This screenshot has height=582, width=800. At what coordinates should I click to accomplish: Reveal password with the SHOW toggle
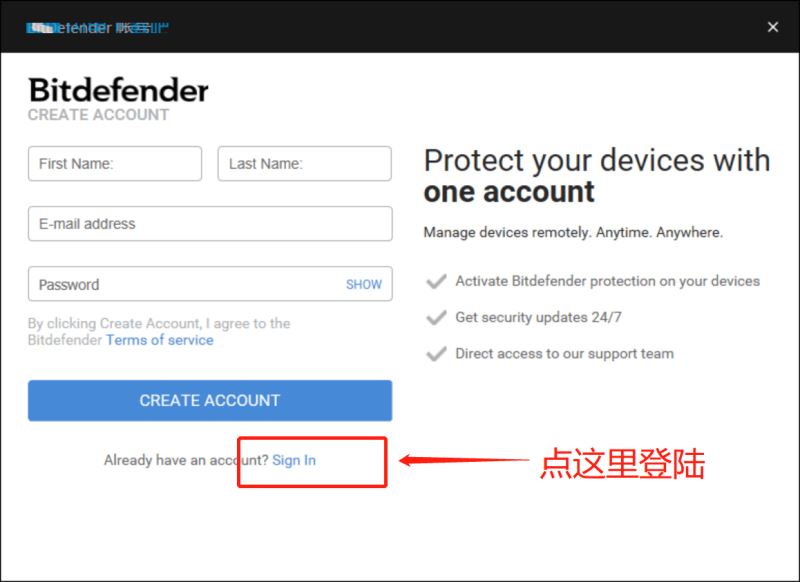pos(364,284)
